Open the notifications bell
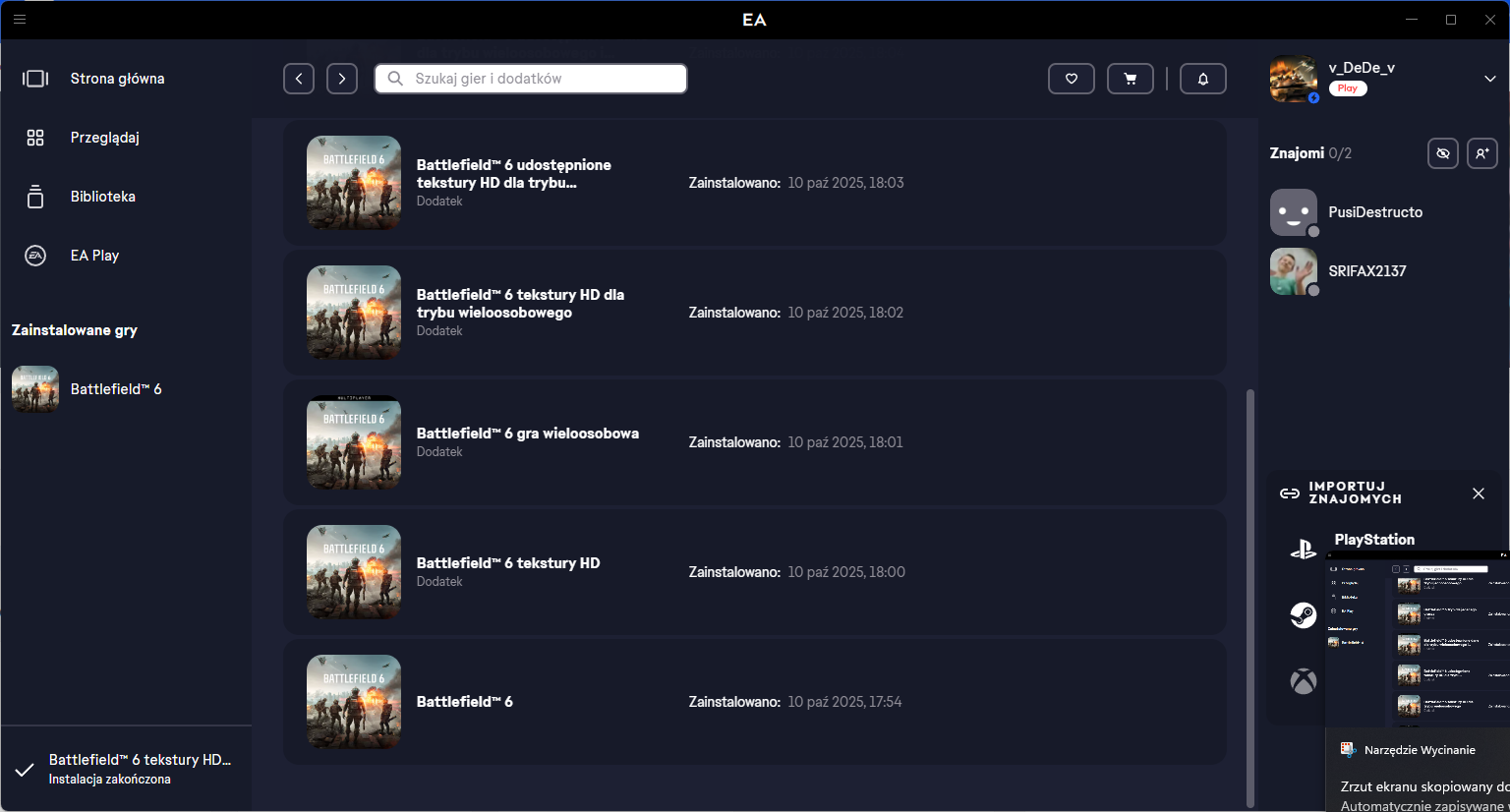 tap(1202, 79)
